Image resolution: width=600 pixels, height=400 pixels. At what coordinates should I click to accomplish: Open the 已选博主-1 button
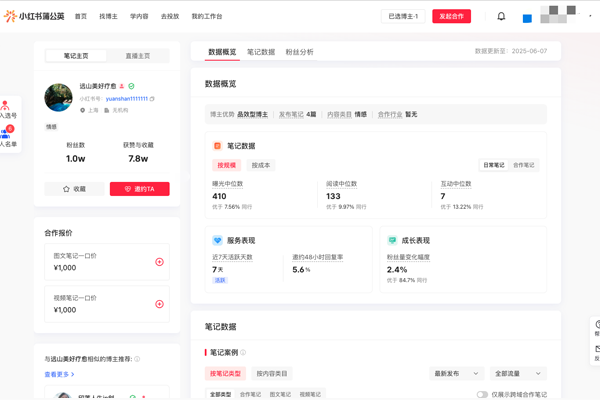click(x=403, y=16)
